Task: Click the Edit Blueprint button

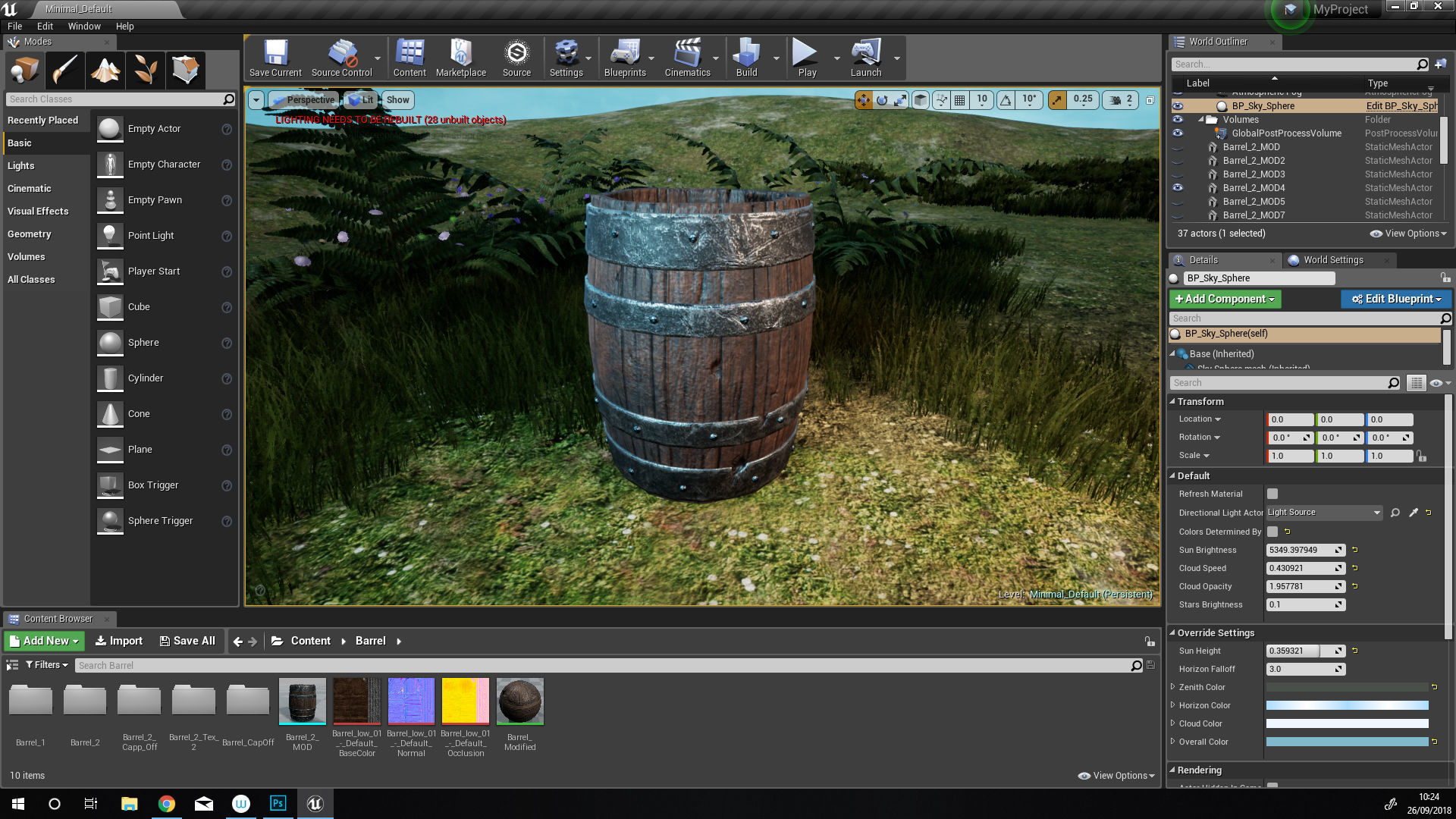Action: pos(1396,300)
